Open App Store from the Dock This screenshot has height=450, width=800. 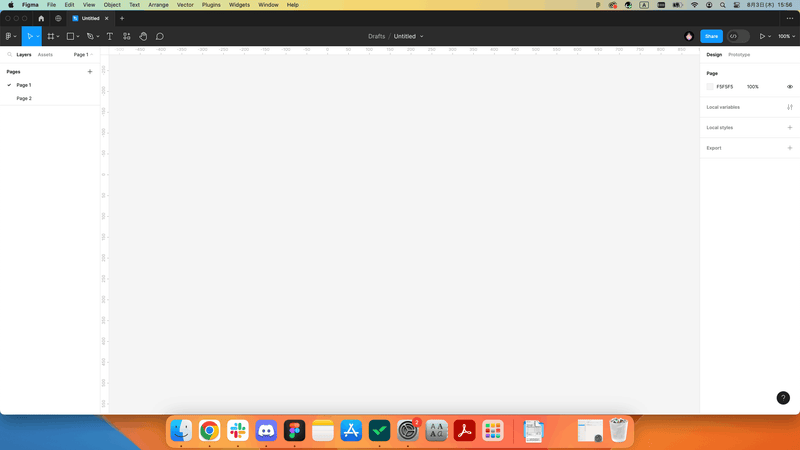tap(351, 431)
